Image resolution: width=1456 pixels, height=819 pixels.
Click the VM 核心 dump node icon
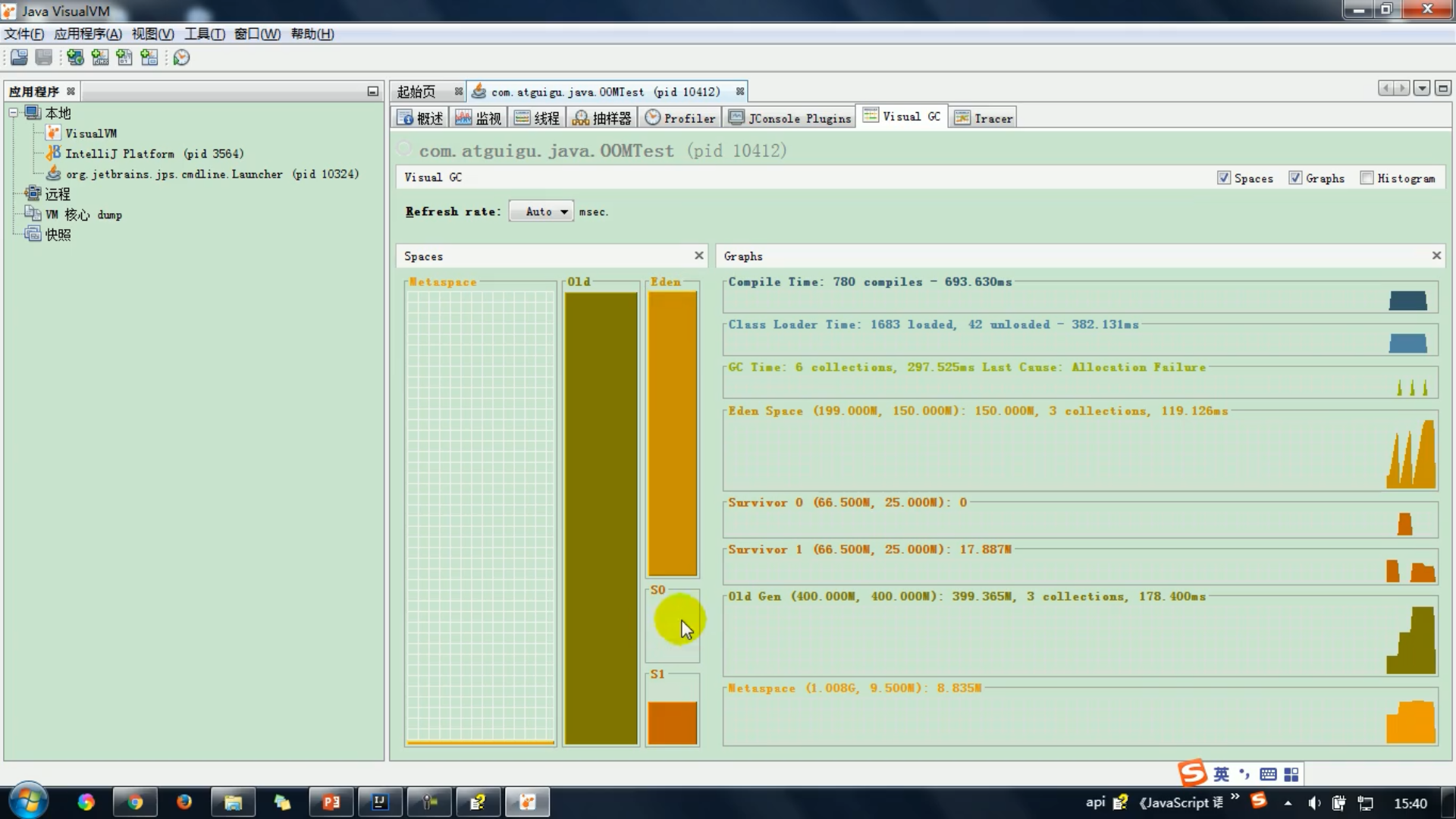tap(33, 214)
